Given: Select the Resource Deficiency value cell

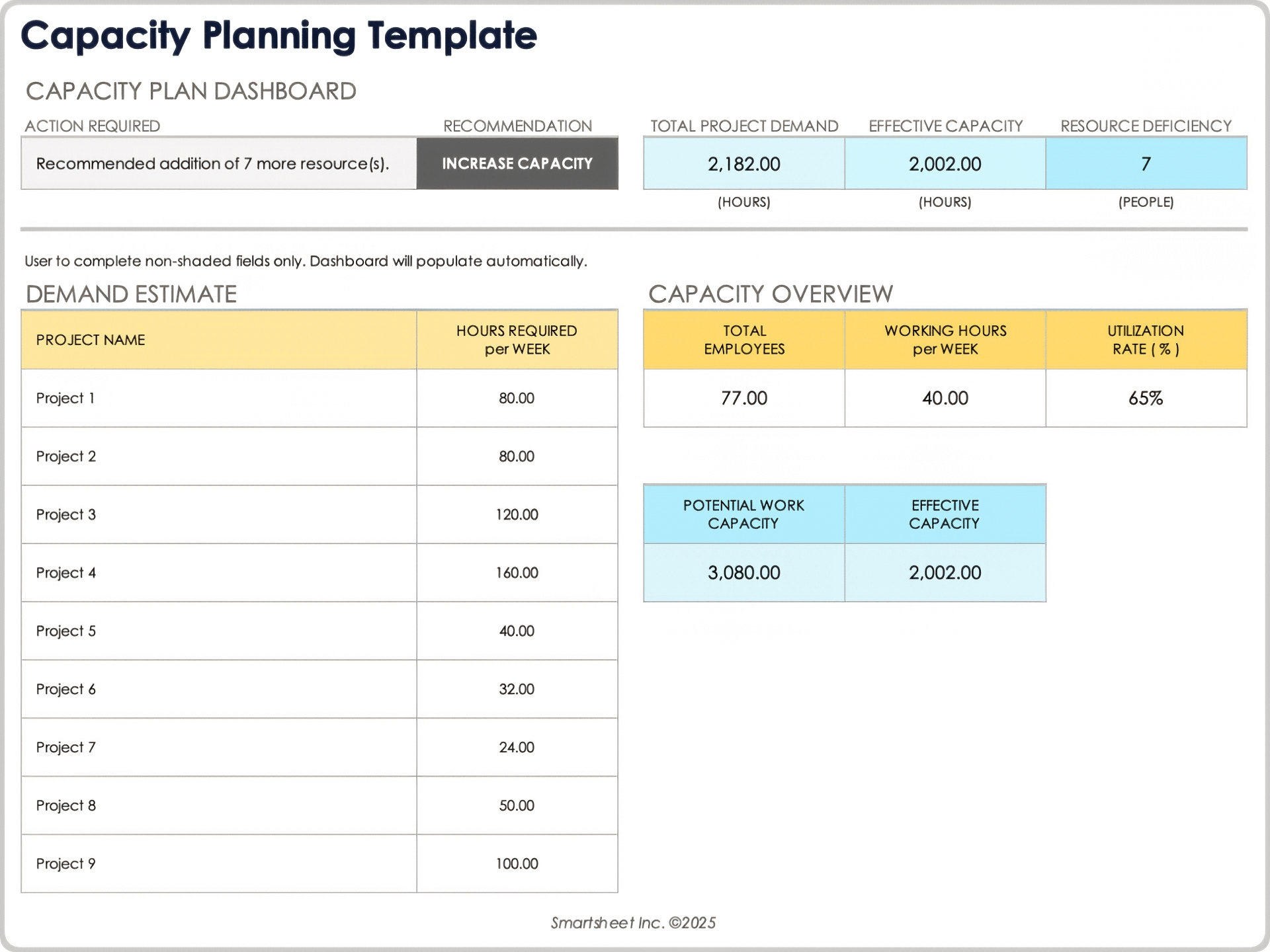Looking at the screenshot, I should (x=1146, y=164).
